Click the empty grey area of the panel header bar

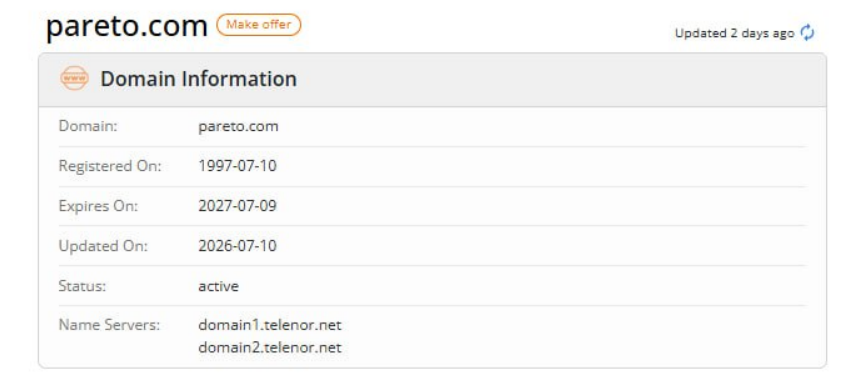[558, 79]
